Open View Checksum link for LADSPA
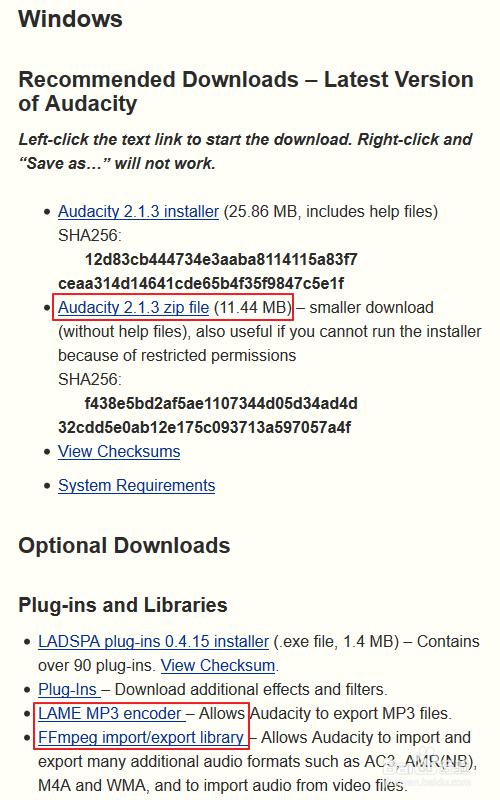This screenshot has height=800, width=500. point(218,665)
